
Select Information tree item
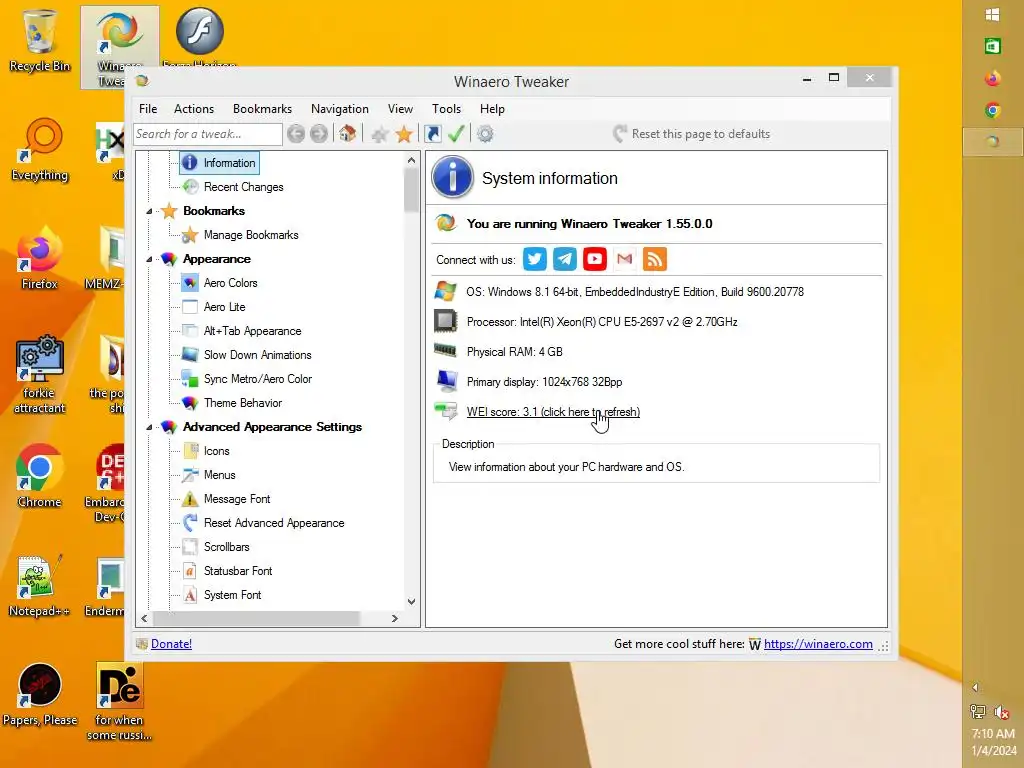[219, 163]
